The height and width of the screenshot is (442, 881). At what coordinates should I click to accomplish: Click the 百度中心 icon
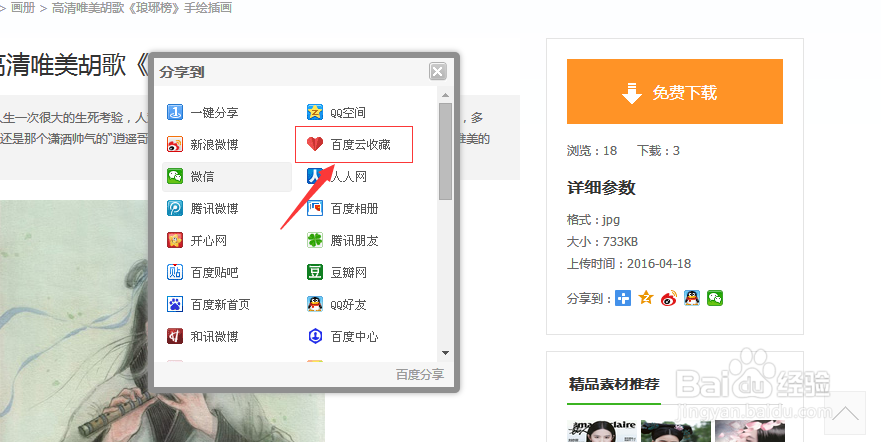[x=315, y=336]
